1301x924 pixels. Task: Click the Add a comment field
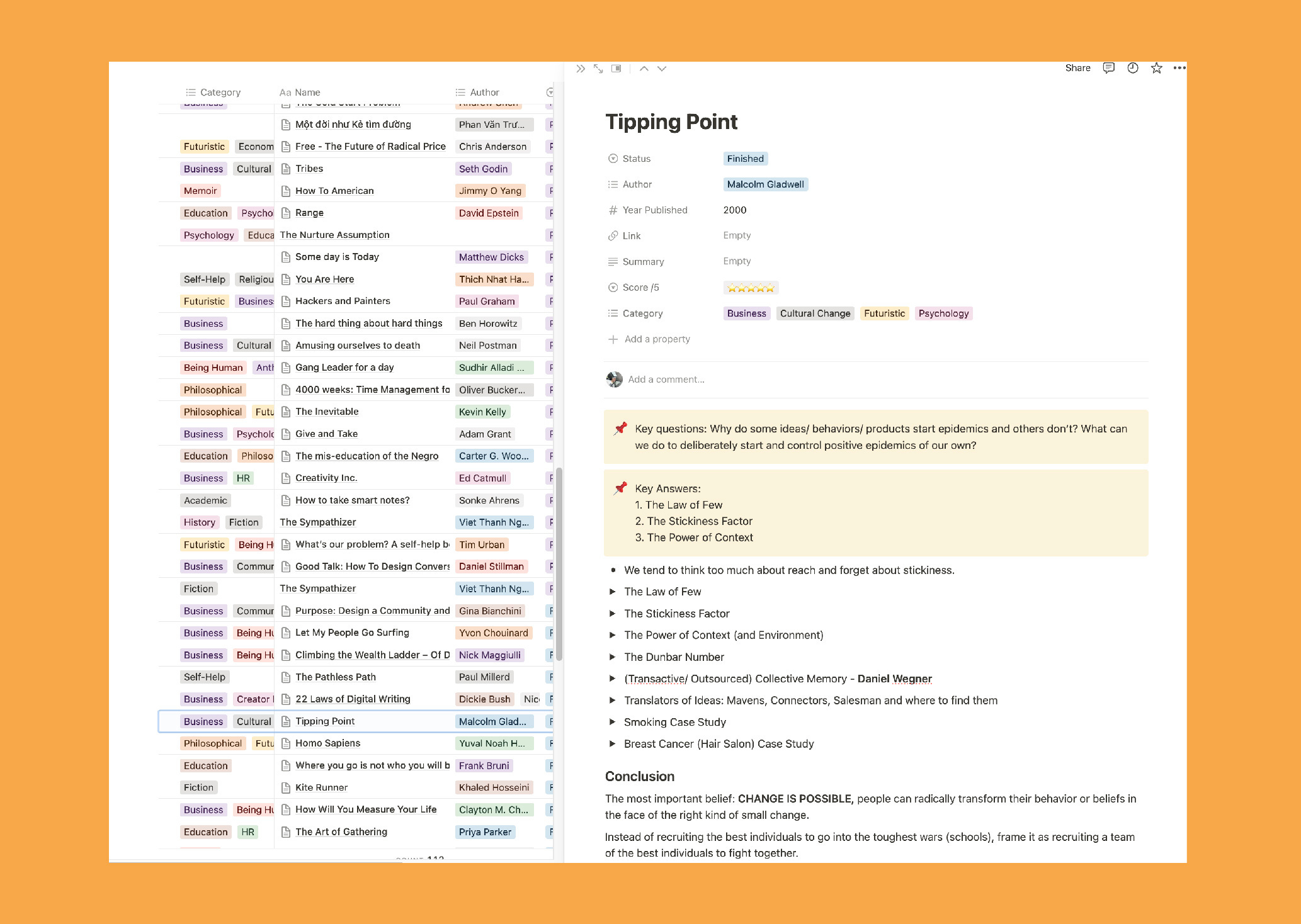(666, 380)
